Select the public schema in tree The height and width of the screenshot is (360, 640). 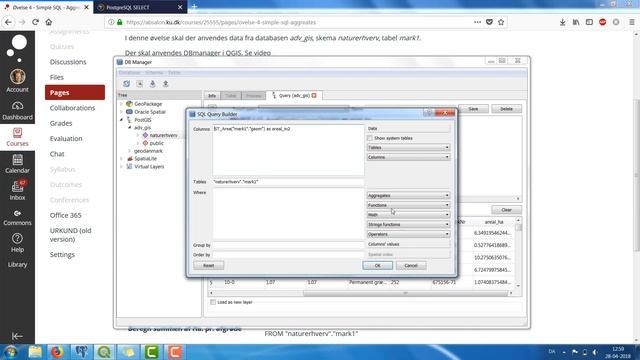(x=156, y=143)
